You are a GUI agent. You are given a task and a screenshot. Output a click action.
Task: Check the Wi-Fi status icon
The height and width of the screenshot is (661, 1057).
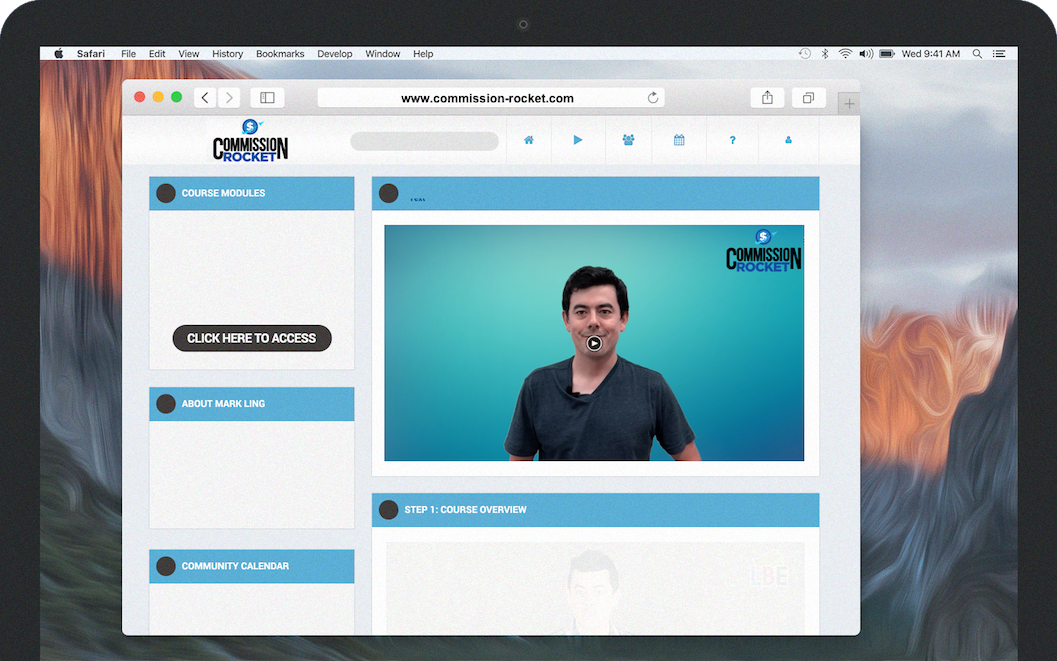click(845, 54)
